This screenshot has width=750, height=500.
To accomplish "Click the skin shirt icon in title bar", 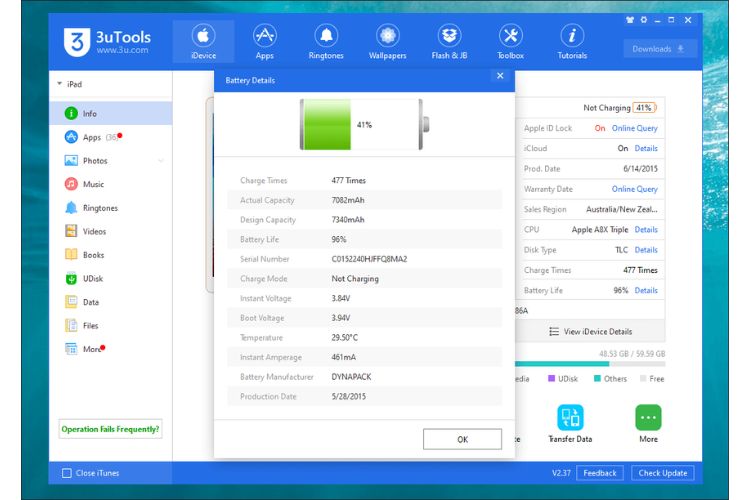I will click(x=629, y=20).
